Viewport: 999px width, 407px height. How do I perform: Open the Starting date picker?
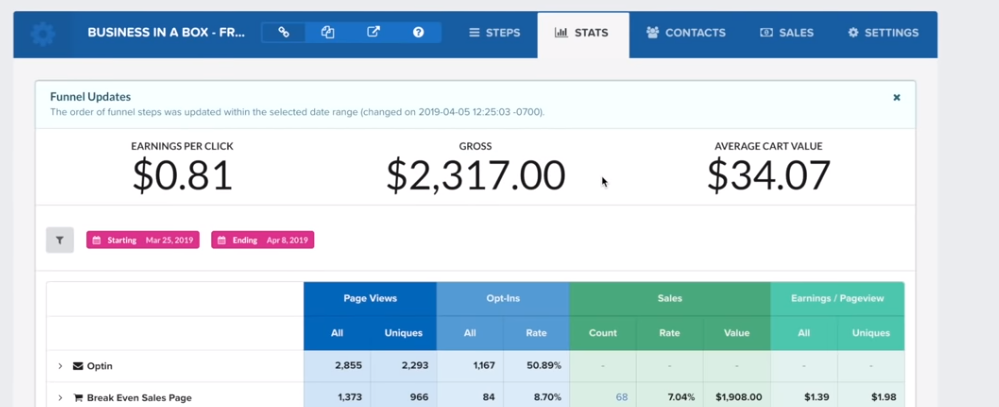(x=143, y=240)
